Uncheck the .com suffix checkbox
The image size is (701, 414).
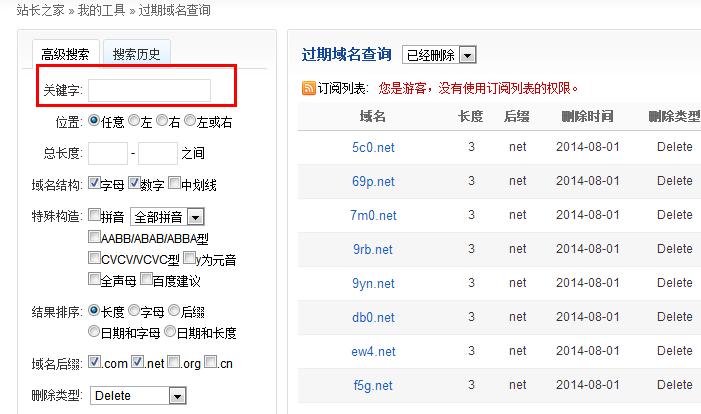(x=94, y=361)
